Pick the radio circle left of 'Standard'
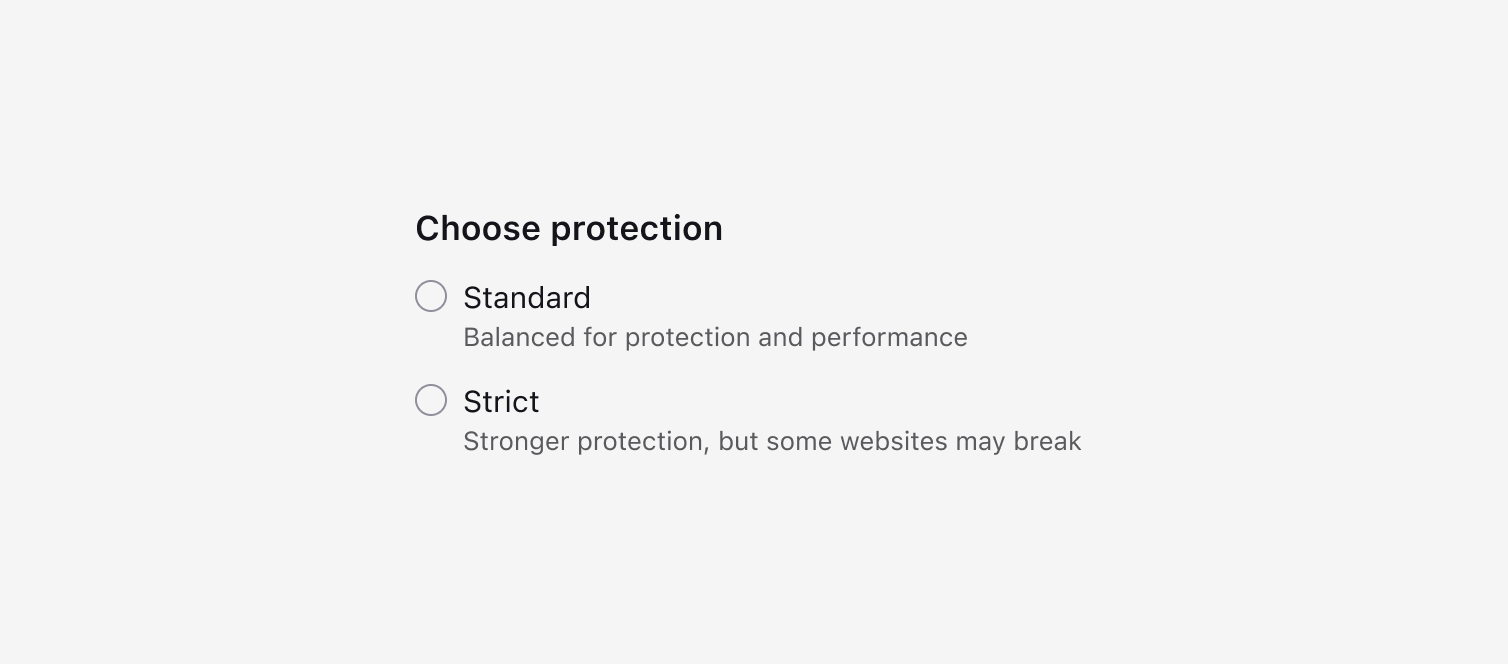 click(431, 296)
